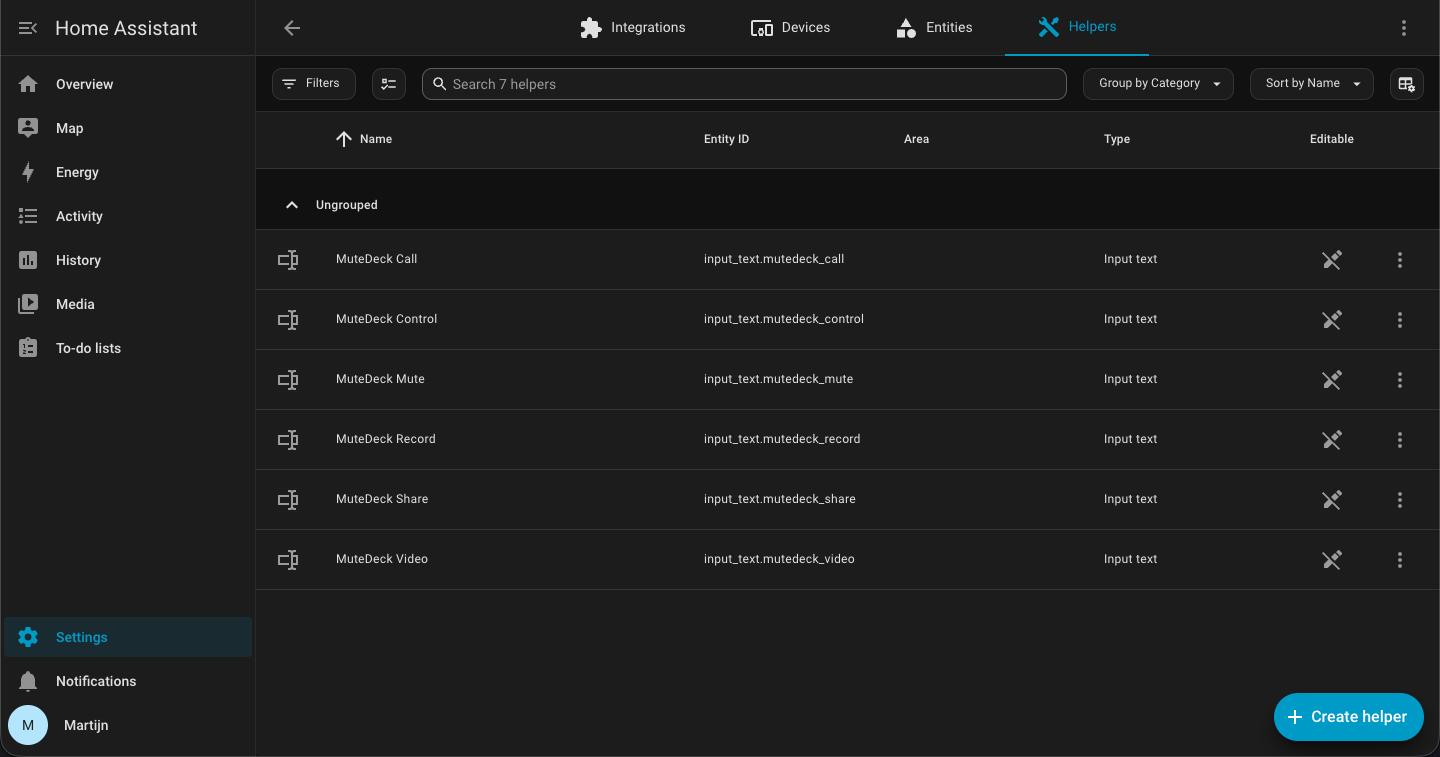Open Notifications in the sidebar
1440x757 pixels.
click(128, 681)
